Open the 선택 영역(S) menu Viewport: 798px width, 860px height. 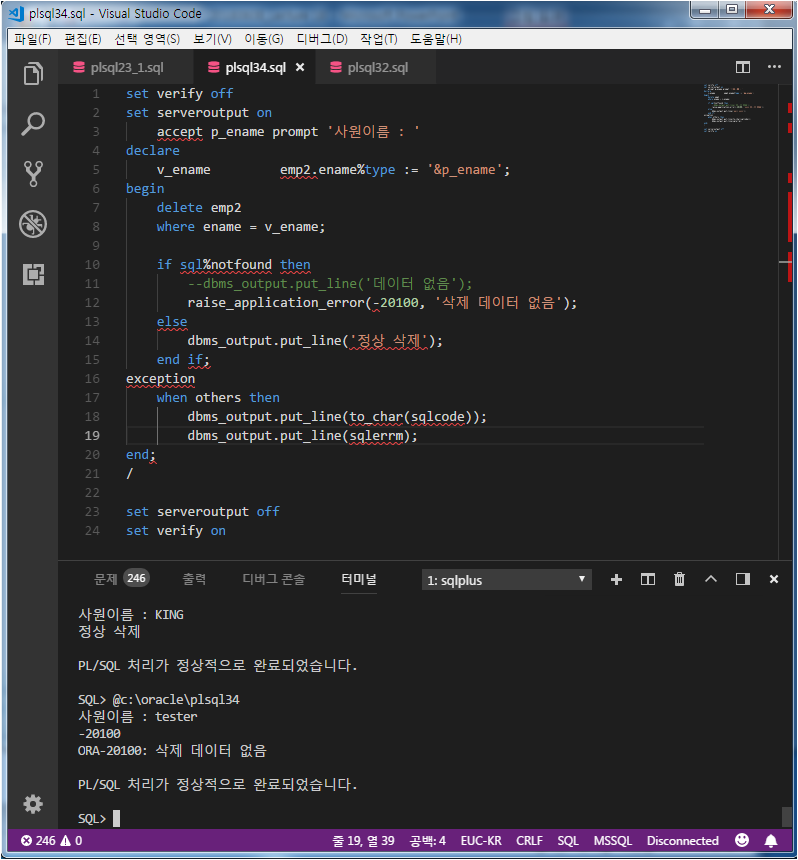pos(147,39)
